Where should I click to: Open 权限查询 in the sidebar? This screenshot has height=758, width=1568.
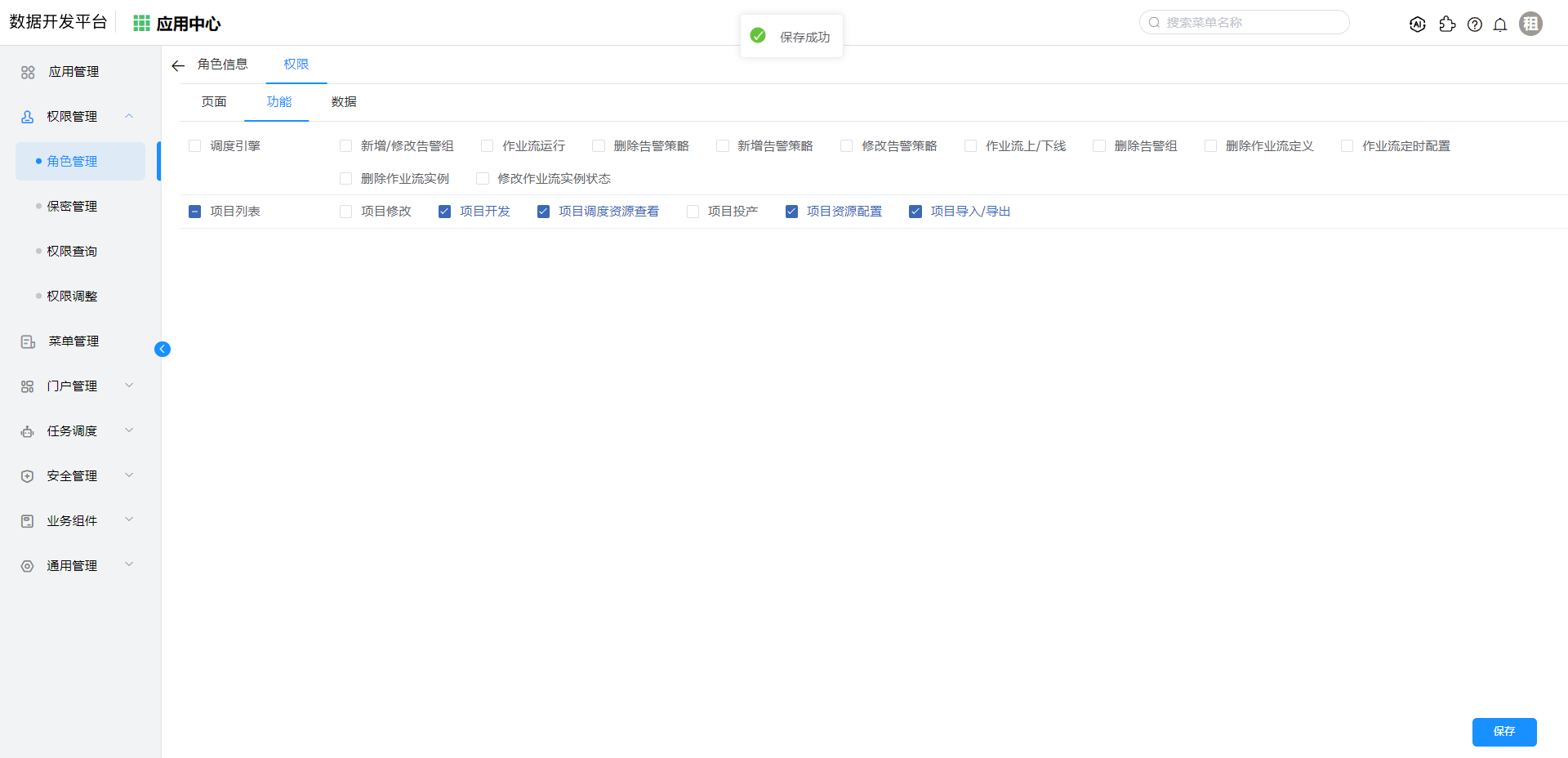(72, 252)
